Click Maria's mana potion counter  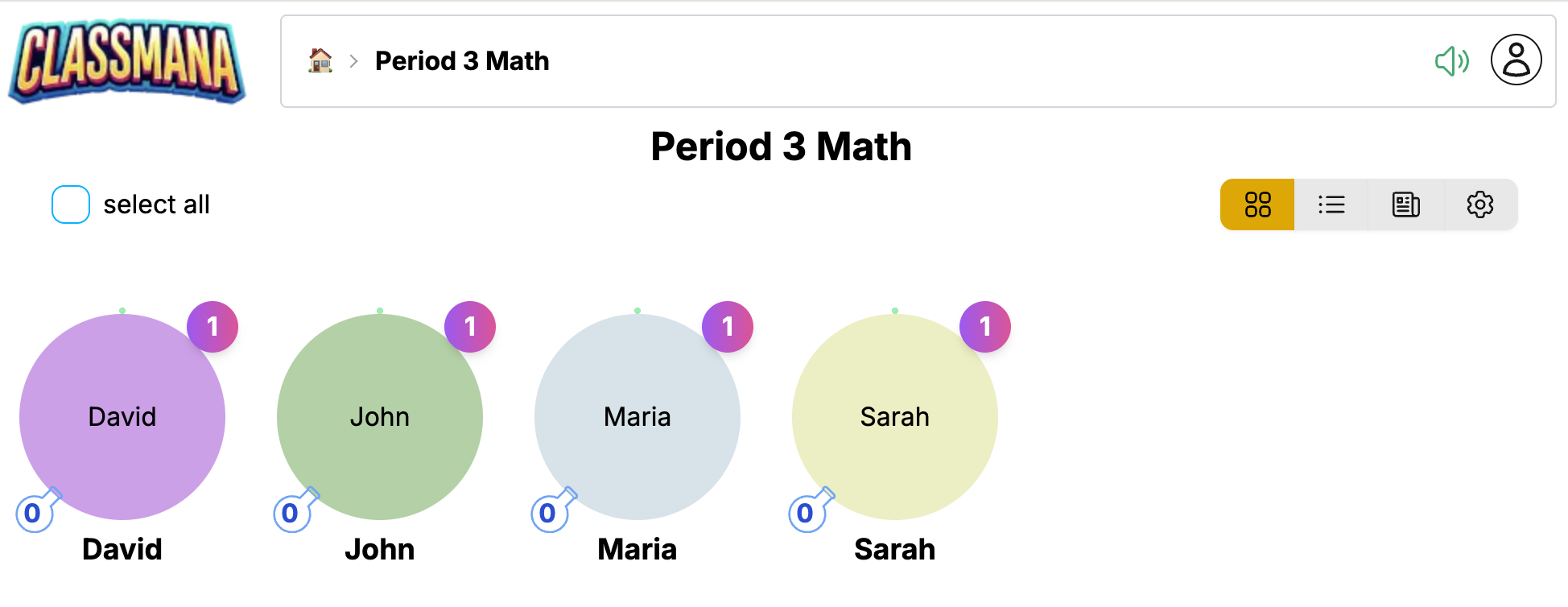click(x=551, y=511)
